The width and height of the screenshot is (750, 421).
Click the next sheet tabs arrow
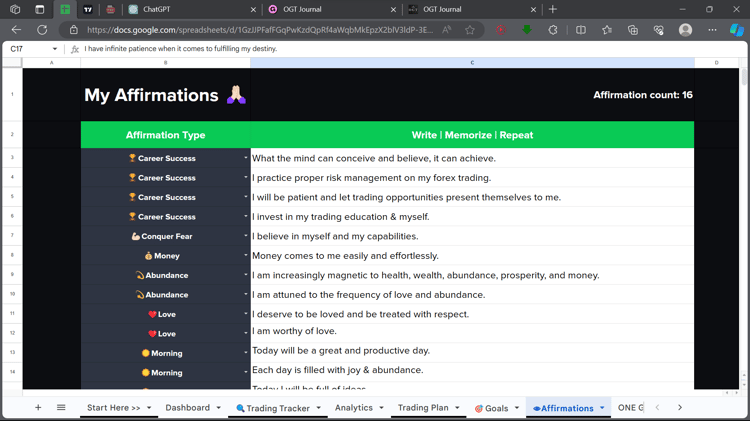coord(680,408)
